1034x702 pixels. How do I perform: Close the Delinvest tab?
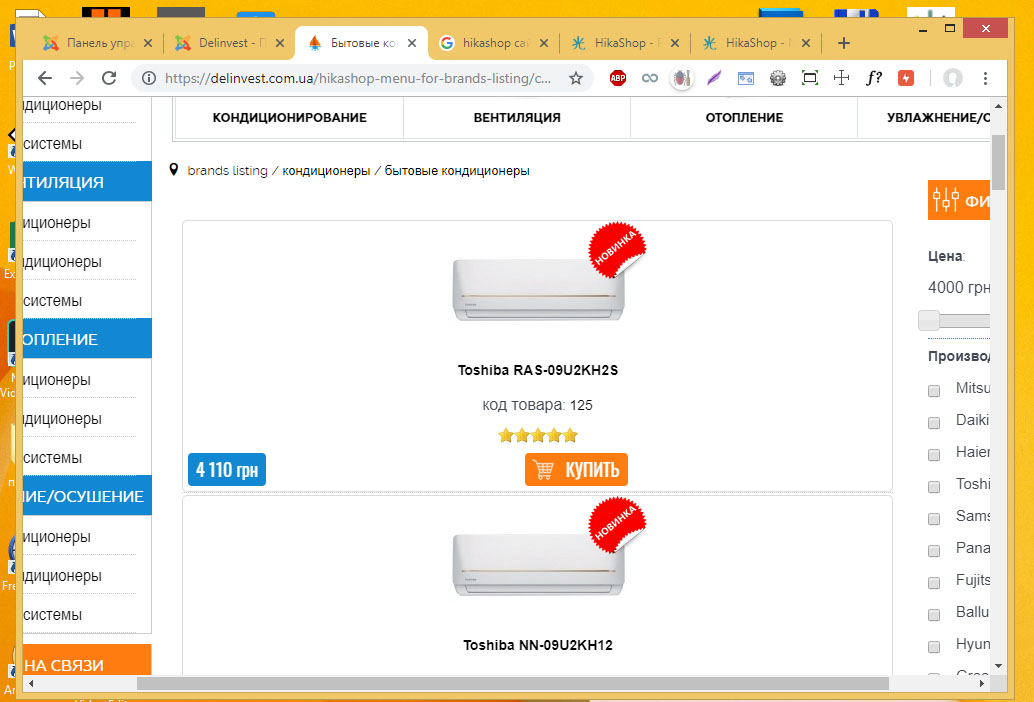(x=280, y=44)
